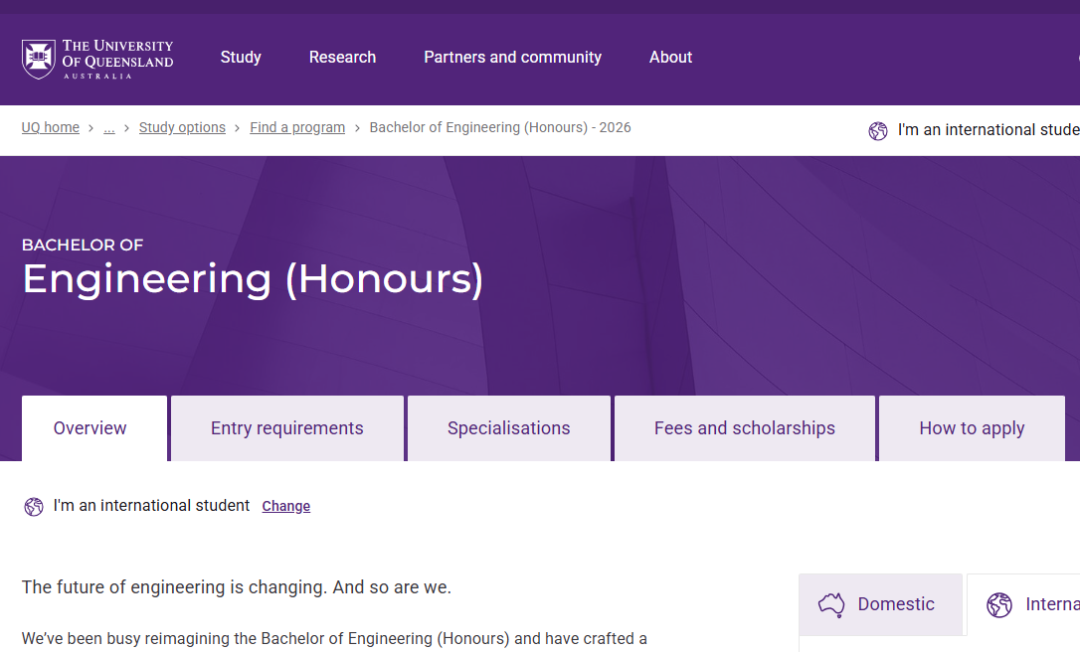This screenshot has width=1080, height=652.
Task: Click the Australia map icon on Domestic
Action: click(831, 604)
